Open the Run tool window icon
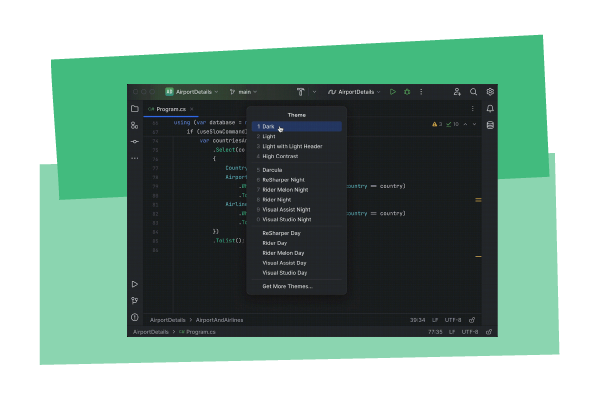The height and width of the screenshot is (400, 600). 135,284
